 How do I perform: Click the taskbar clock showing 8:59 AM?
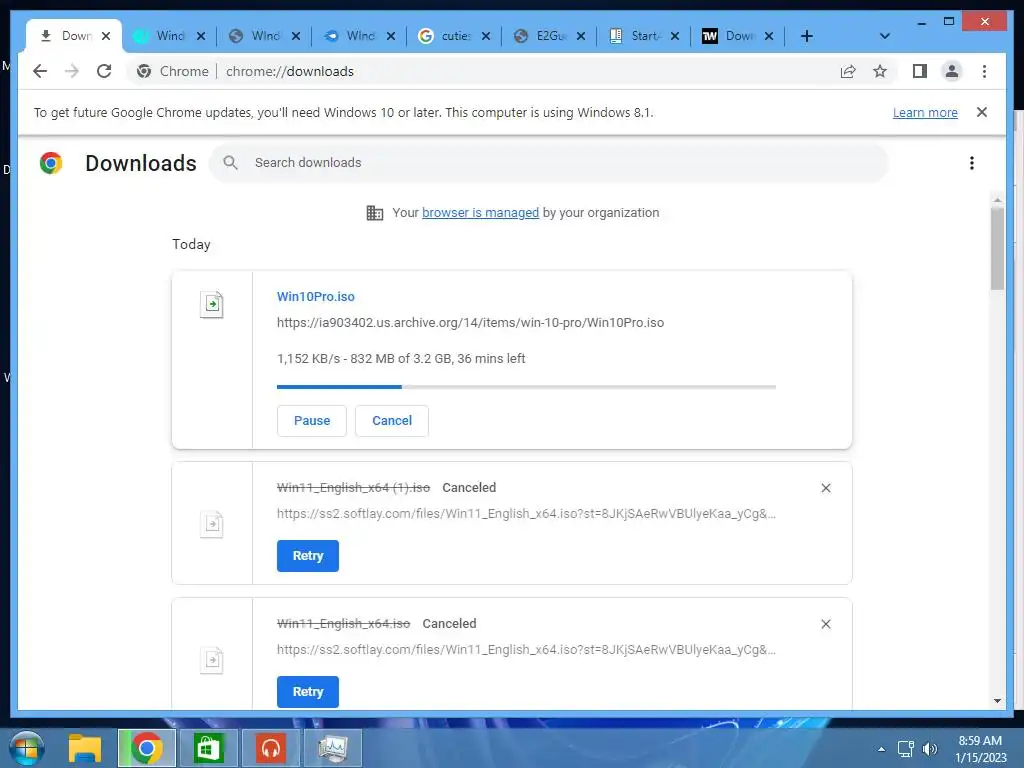pos(980,749)
